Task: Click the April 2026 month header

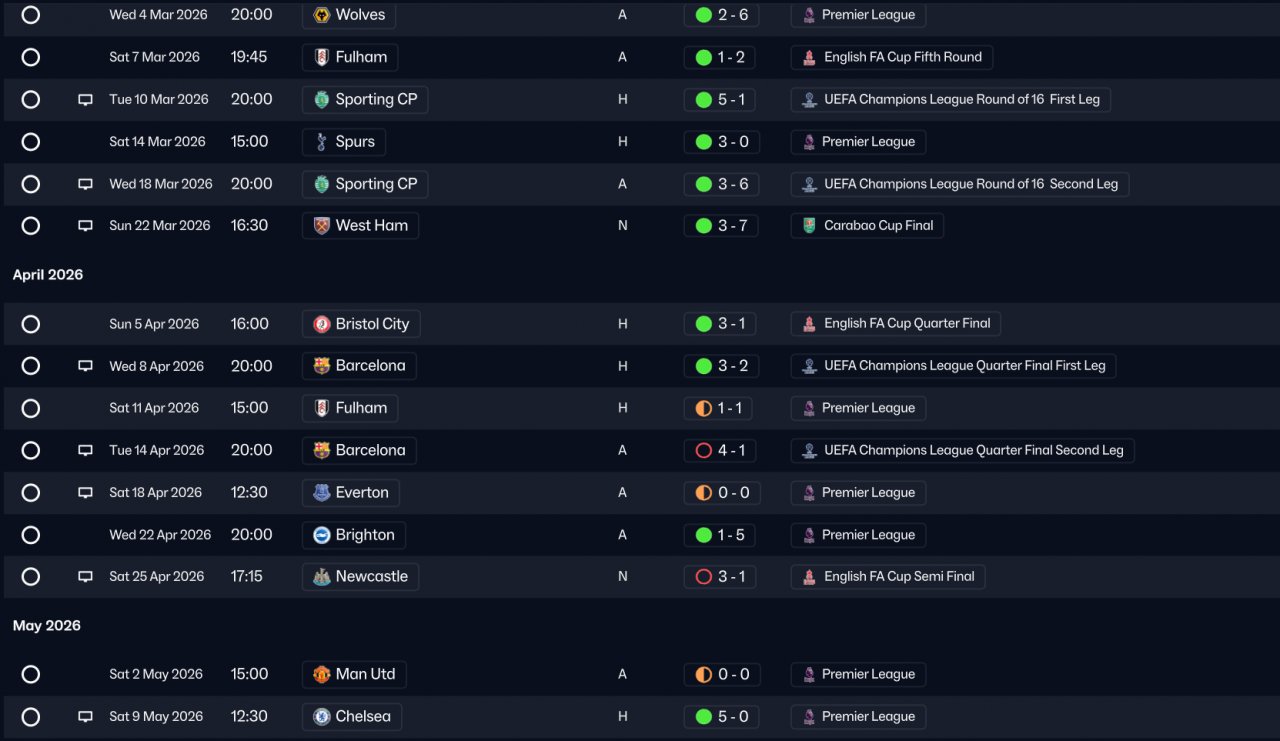Action: 48,275
